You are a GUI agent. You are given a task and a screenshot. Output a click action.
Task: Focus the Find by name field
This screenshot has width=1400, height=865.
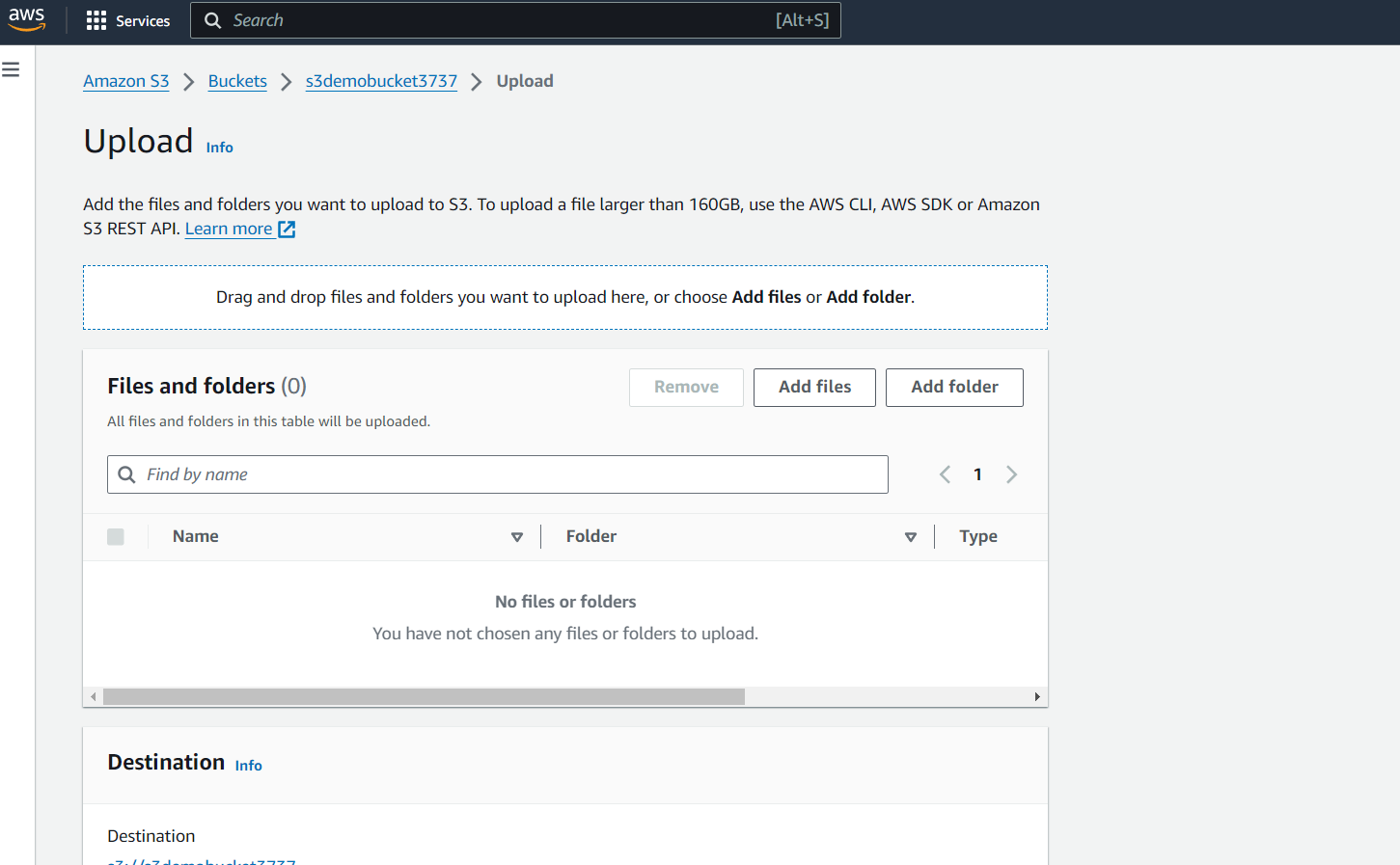click(498, 474)
